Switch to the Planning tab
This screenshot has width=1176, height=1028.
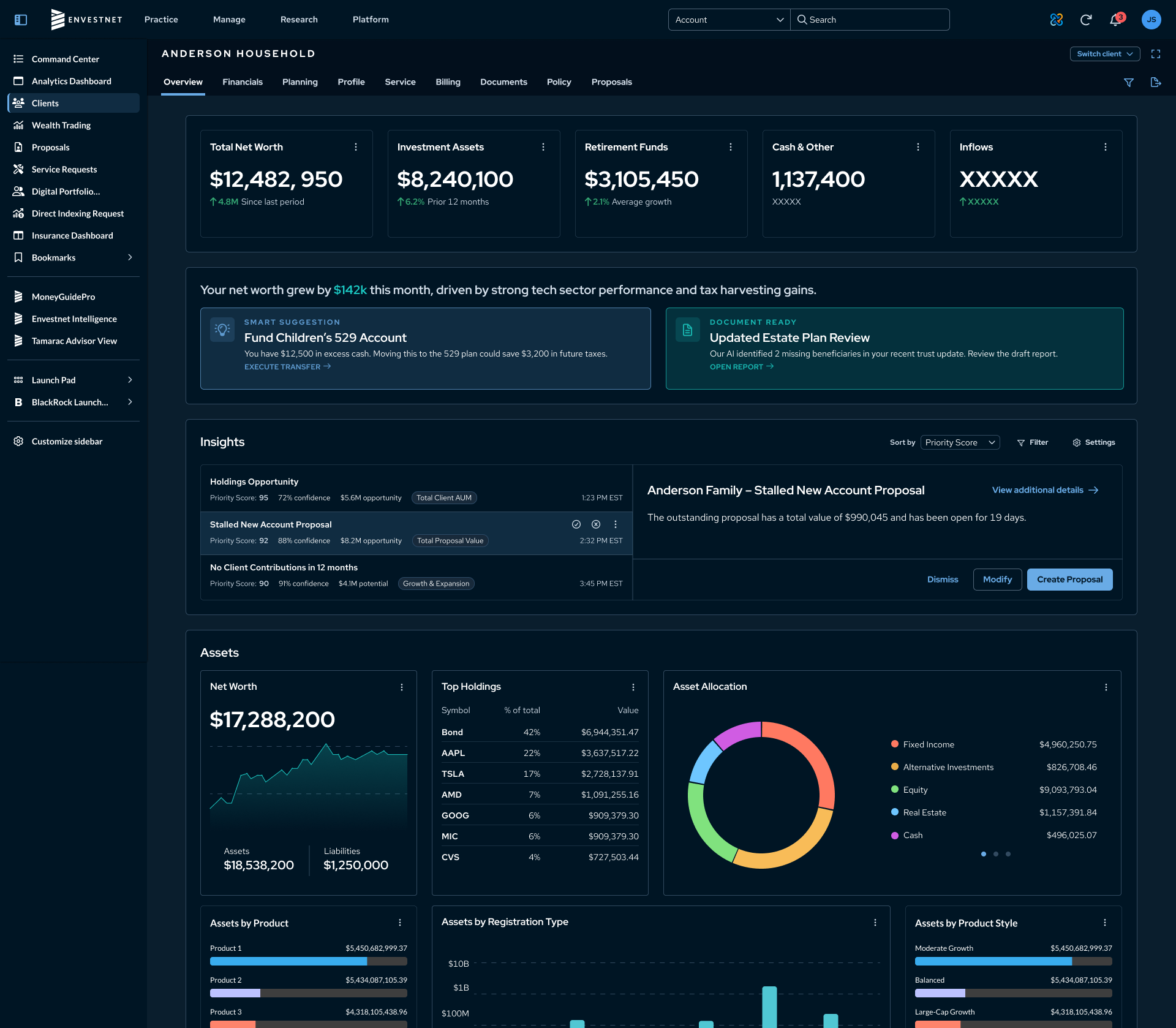click(300, 82)
